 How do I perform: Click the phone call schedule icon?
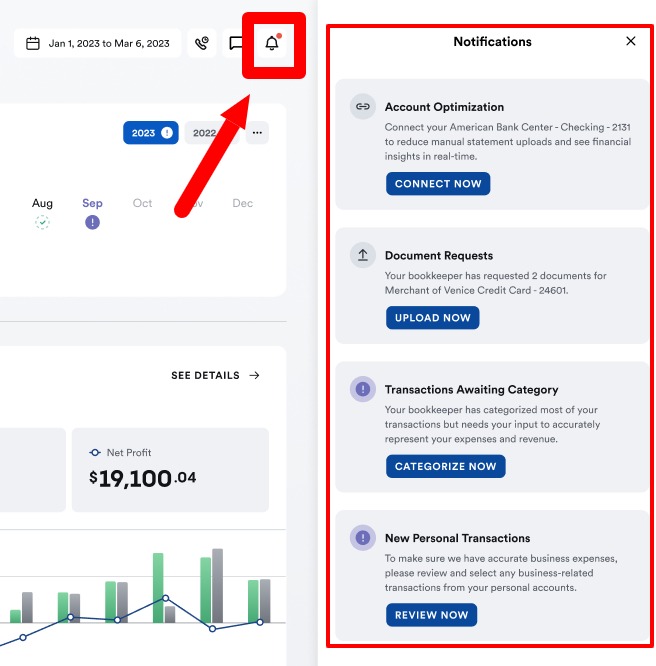coord(202,43)
